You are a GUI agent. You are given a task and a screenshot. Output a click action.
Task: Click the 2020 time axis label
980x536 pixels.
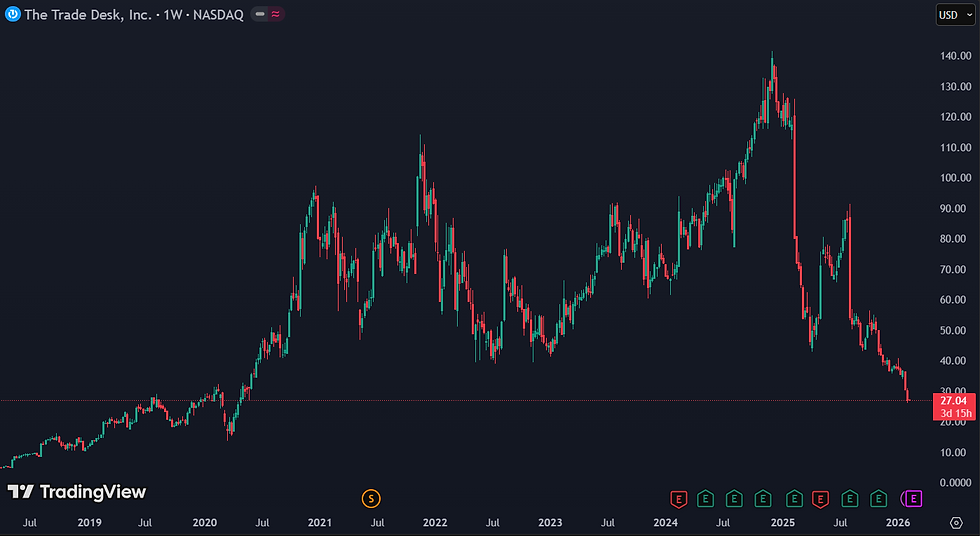point(204,522)
